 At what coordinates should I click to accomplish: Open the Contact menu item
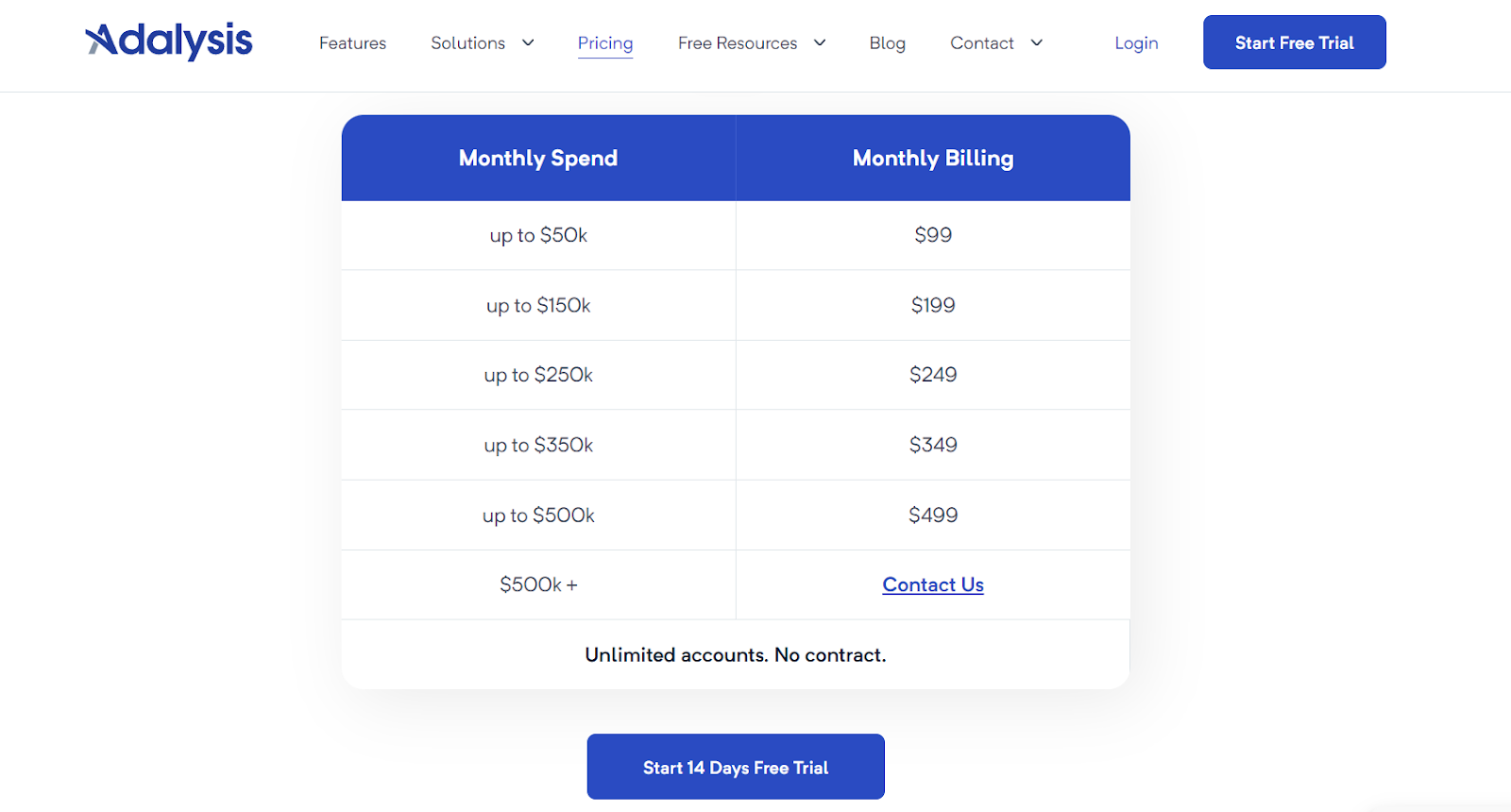pos(981,43)
